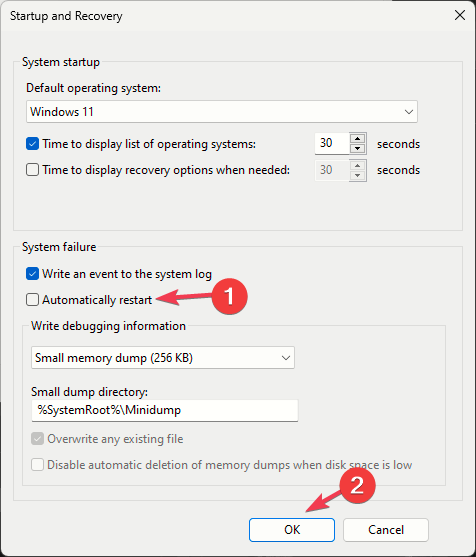Image resolution: width=476 pixels, height=557 pixels.
Task: Decrease the operating systems list time spinner
Action: (x=358, y=148)
